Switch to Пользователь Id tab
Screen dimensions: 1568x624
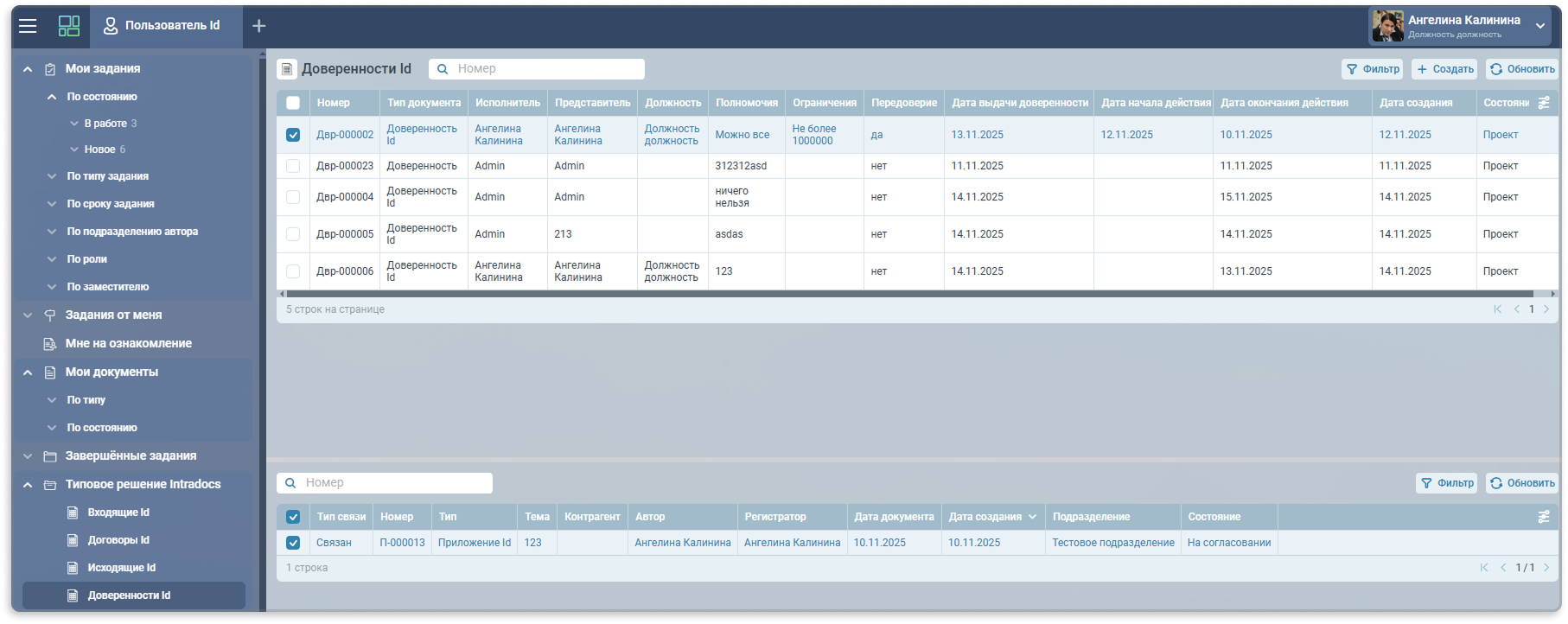163,26
